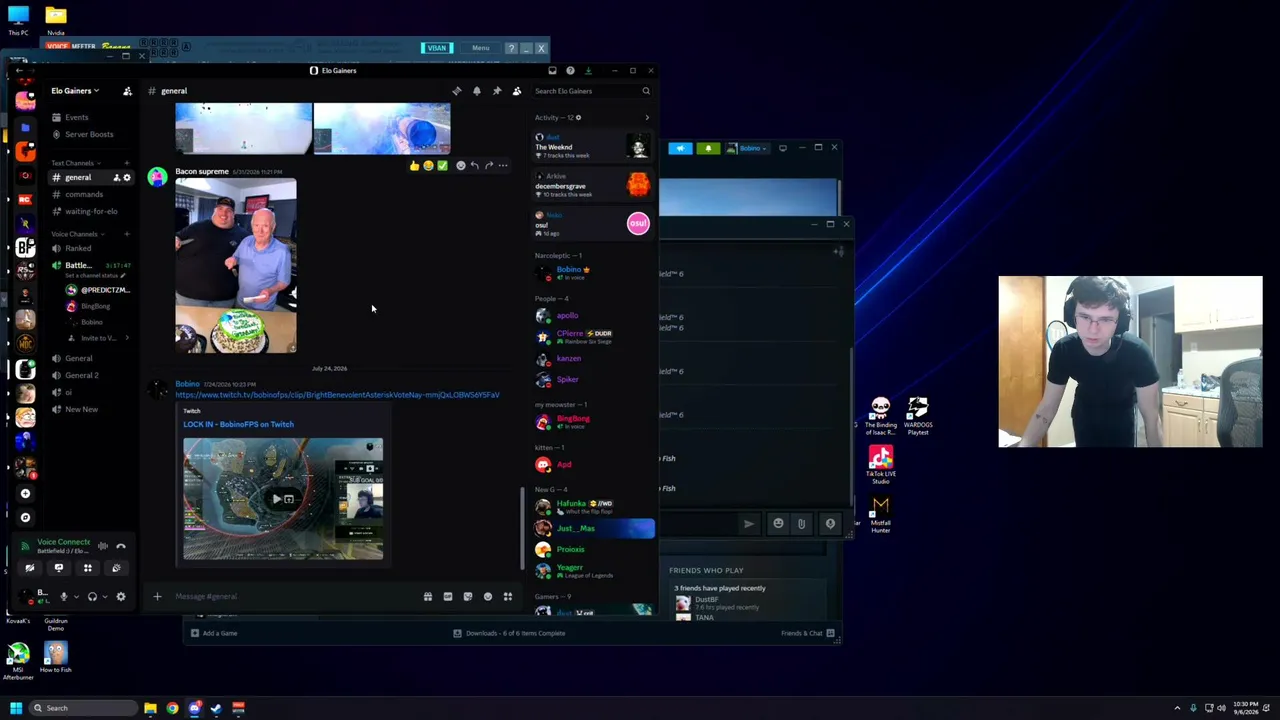
Task: Open notification settings bell in Discord header
Action: tap(477, 91)
